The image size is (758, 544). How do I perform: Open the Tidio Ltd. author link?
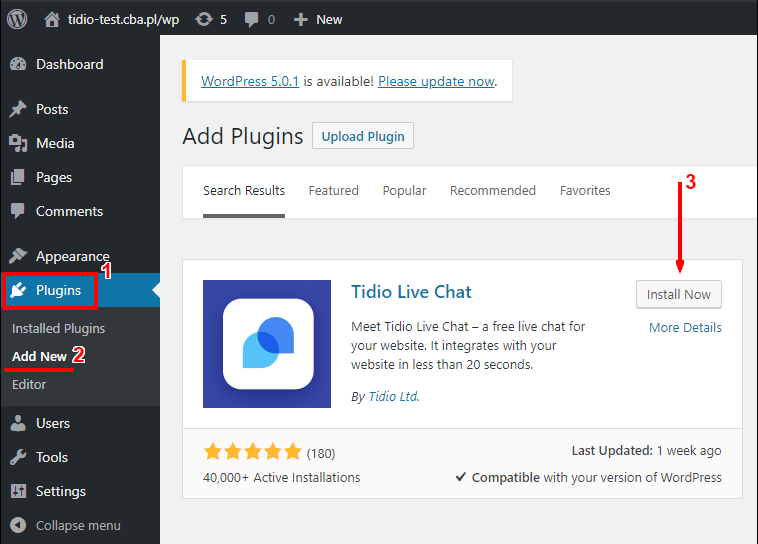[394, 397]
